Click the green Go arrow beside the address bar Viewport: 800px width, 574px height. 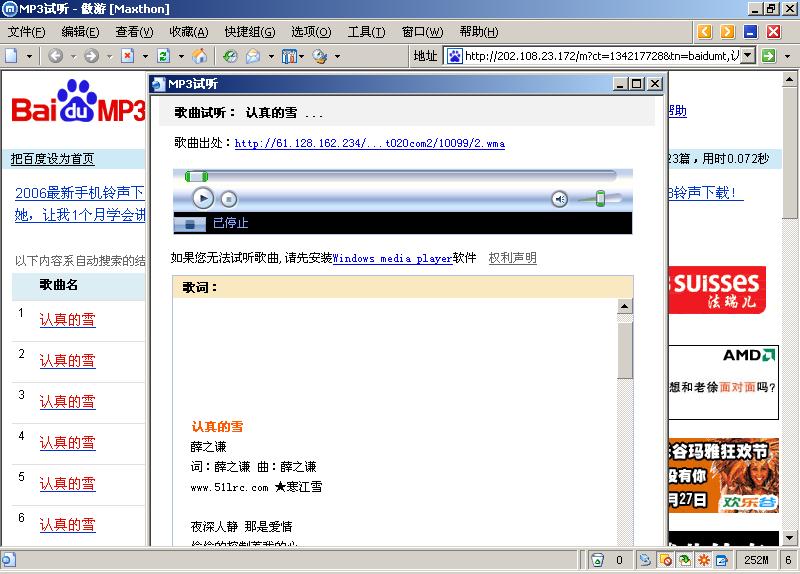[x=768, y=56]
